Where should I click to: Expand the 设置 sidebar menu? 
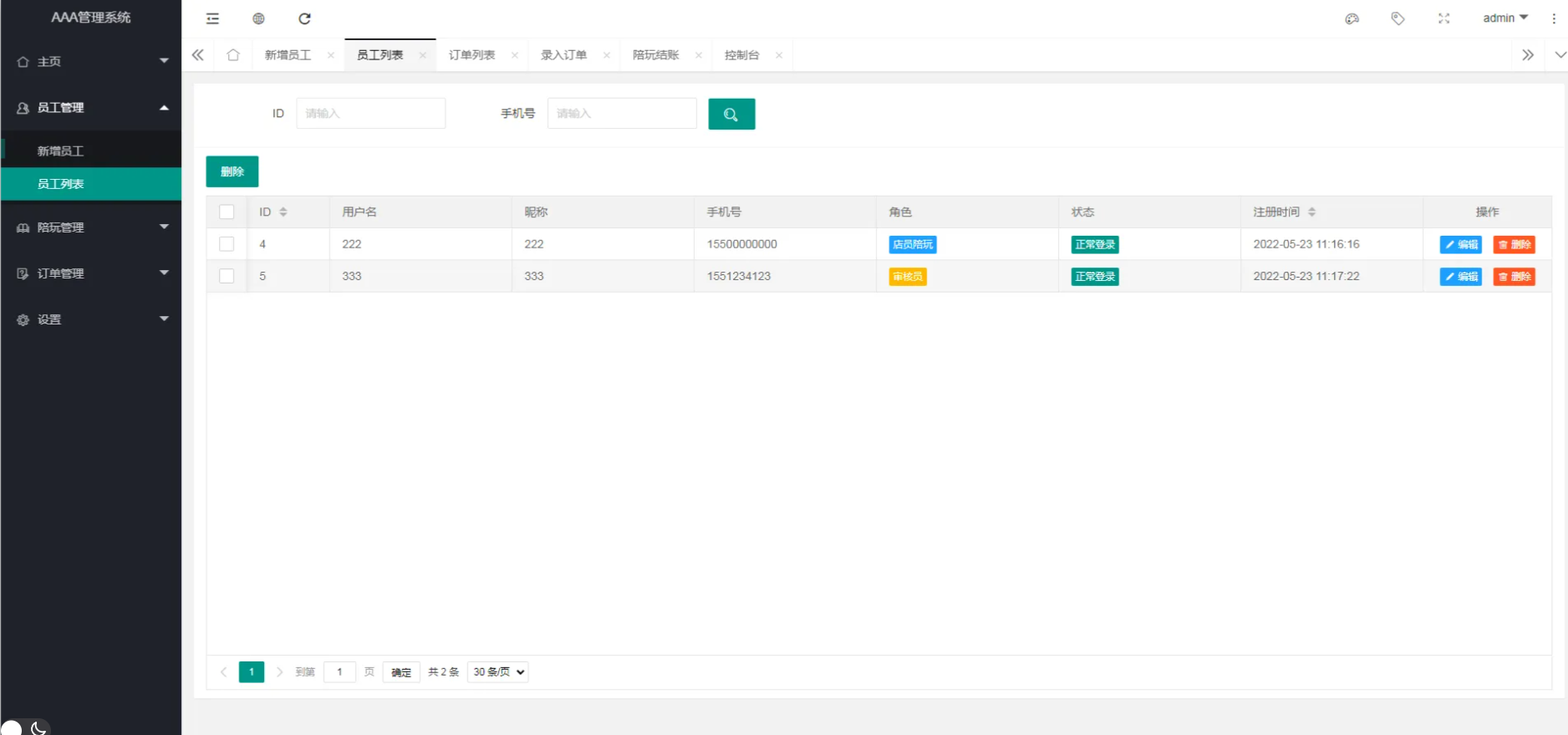(x=91, y=319)
